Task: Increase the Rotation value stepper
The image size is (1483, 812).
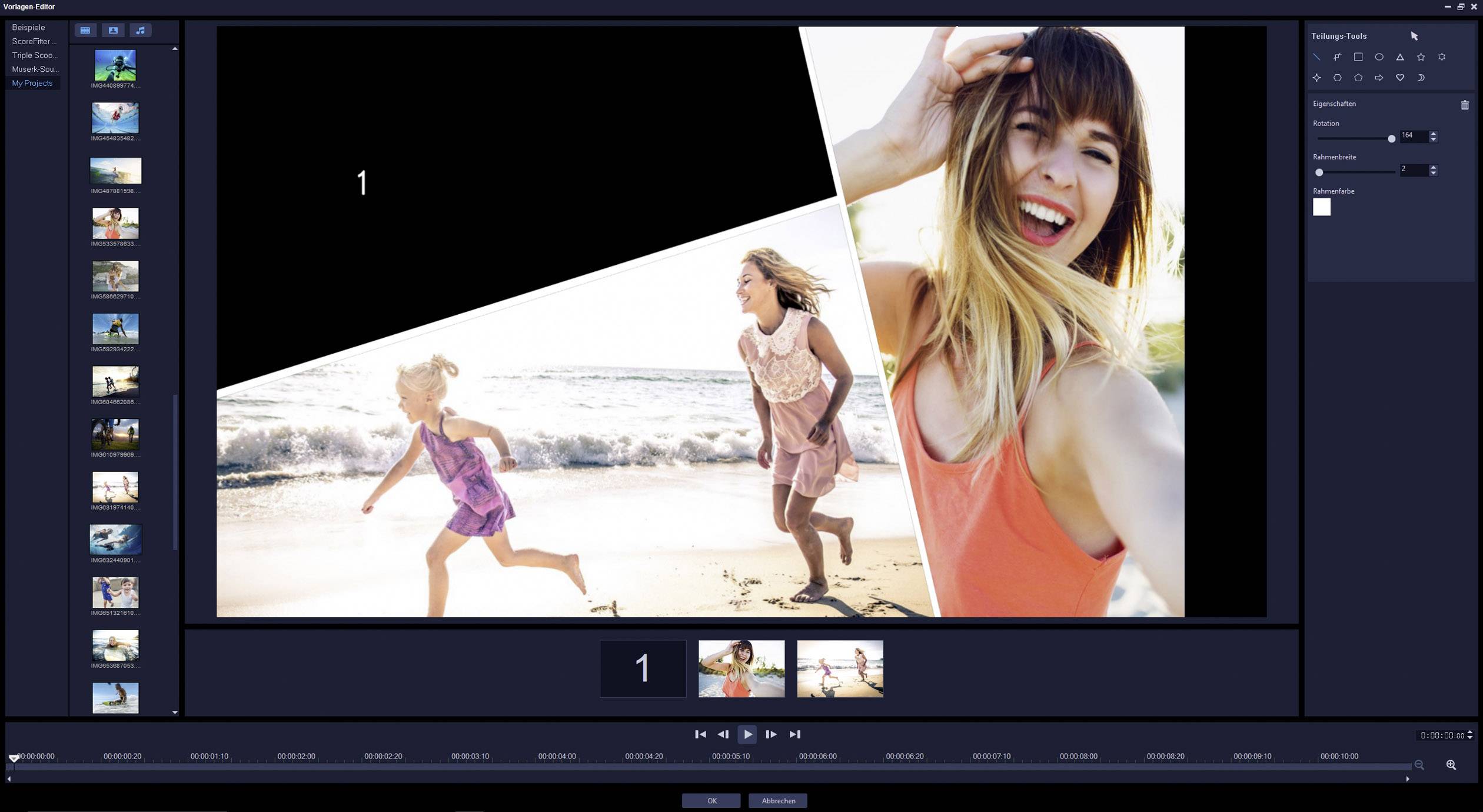Action: point(1434,133)
